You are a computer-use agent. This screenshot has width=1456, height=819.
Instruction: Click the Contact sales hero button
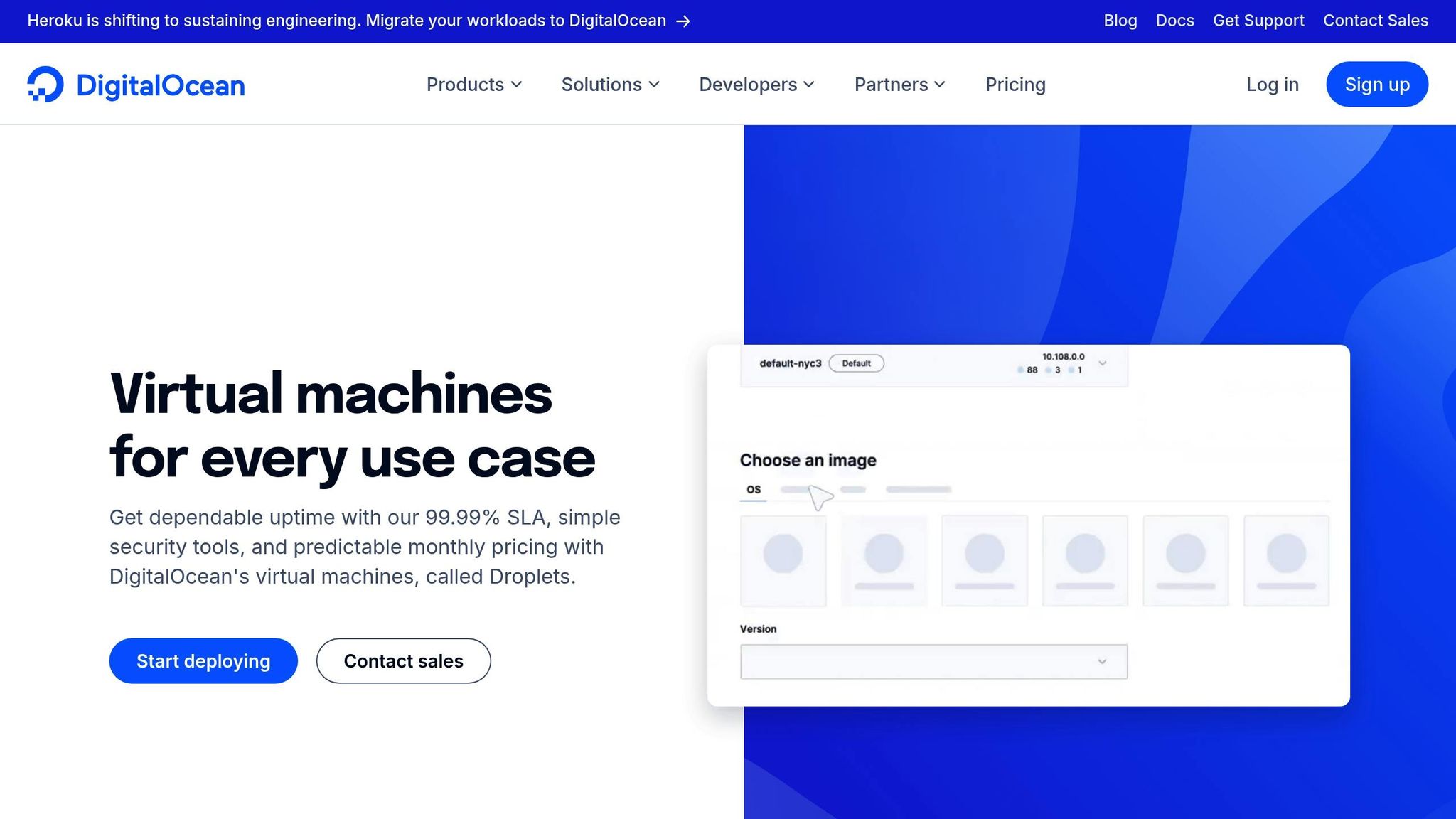tap(403, 660)
